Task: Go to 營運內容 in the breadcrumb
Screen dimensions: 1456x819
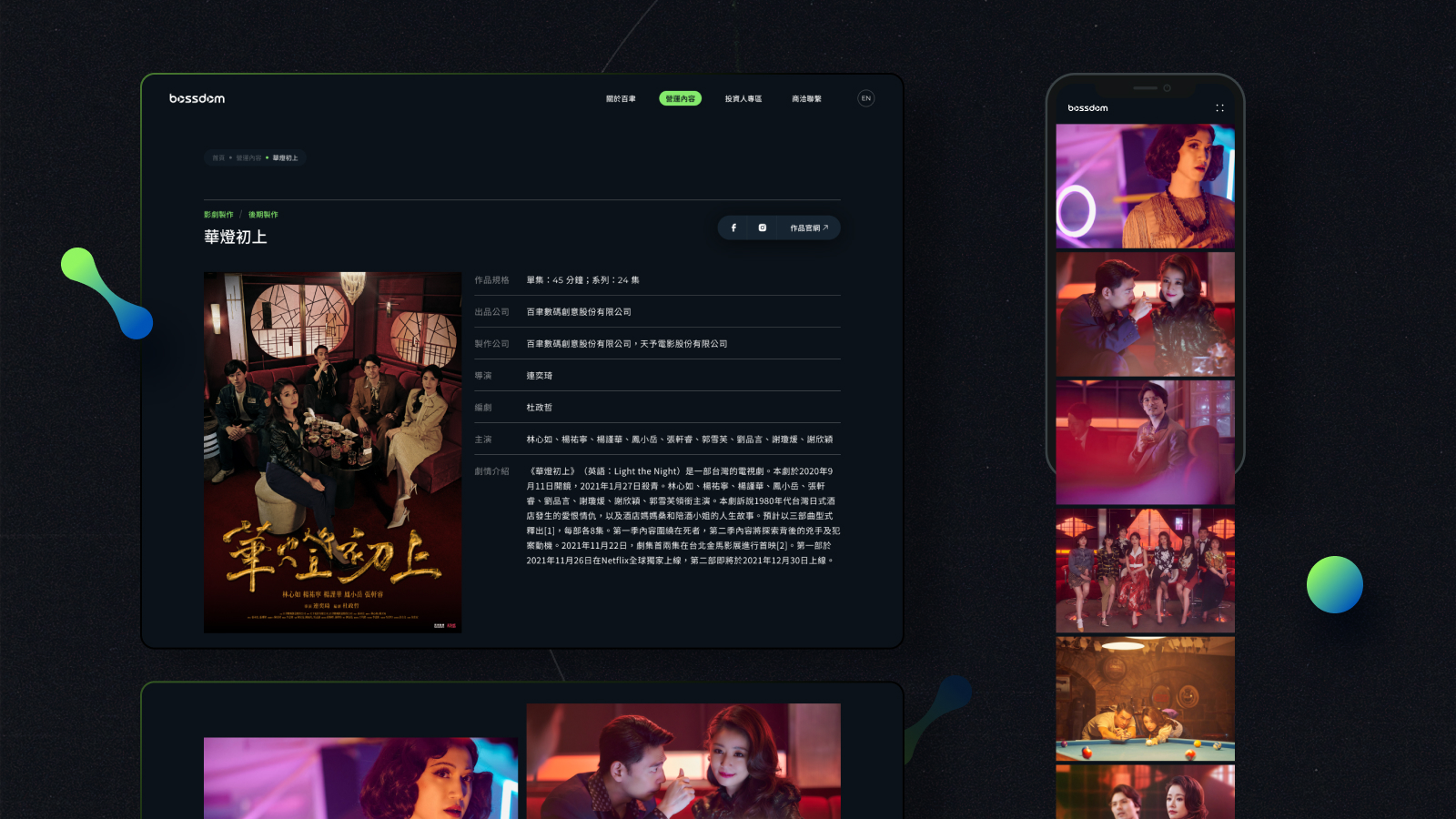Action: [248, 157]
